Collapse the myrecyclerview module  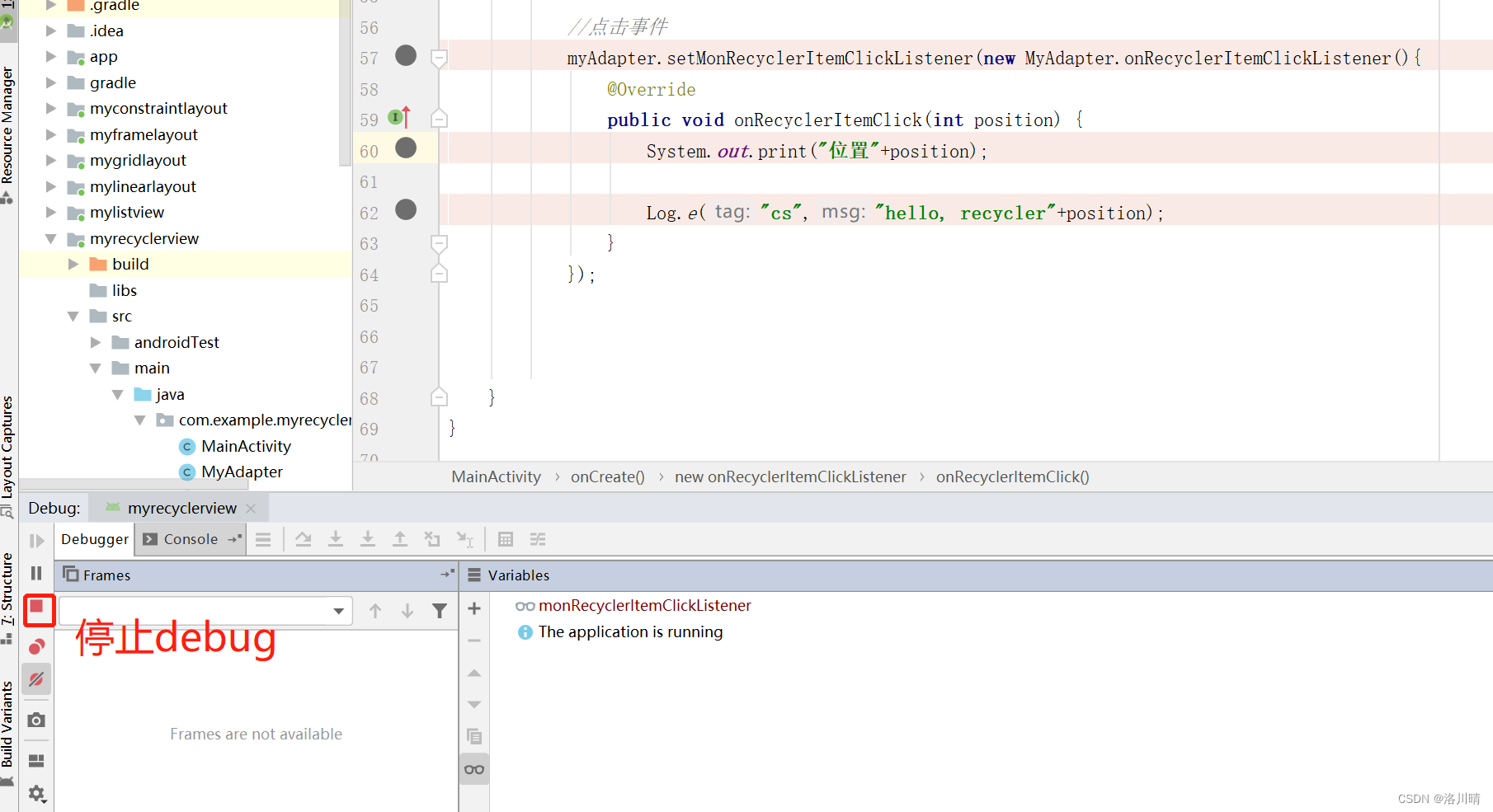(x=51, y=238)
